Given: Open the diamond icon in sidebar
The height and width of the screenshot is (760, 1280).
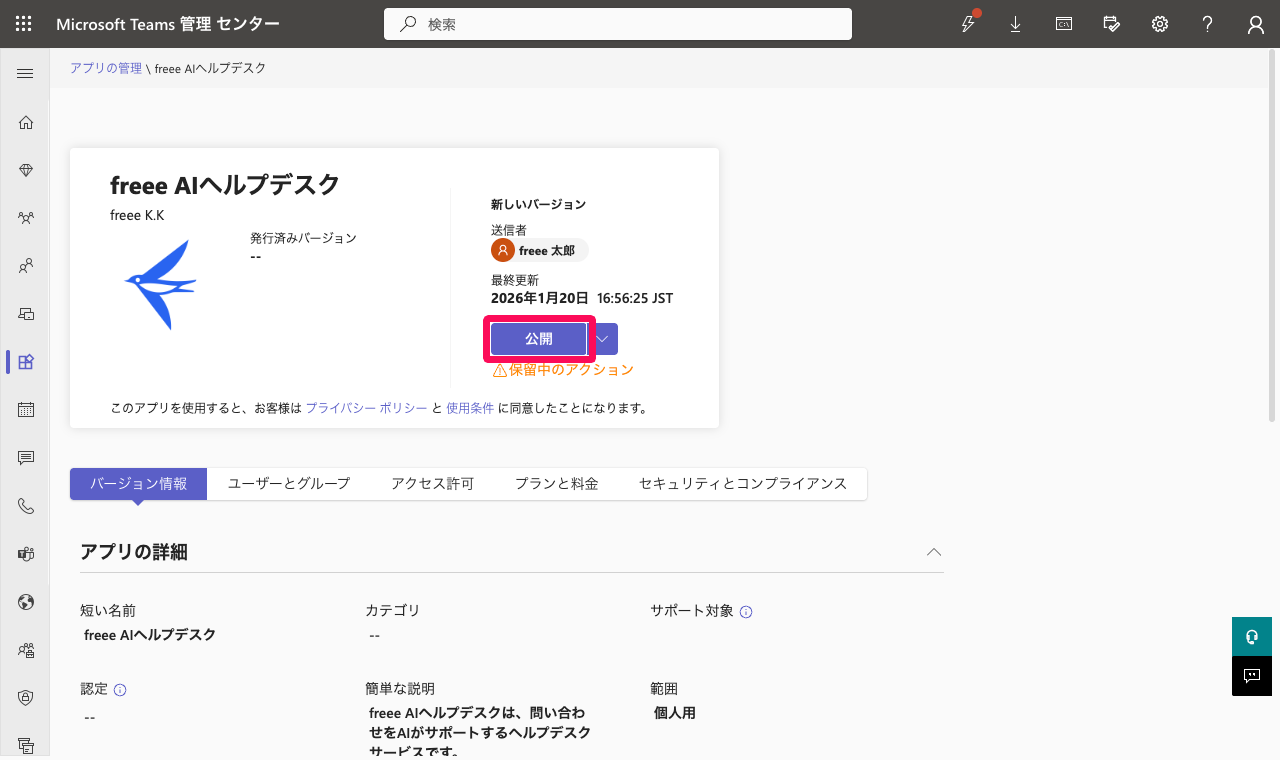Looking at the screenshot, I should (26, 170).
